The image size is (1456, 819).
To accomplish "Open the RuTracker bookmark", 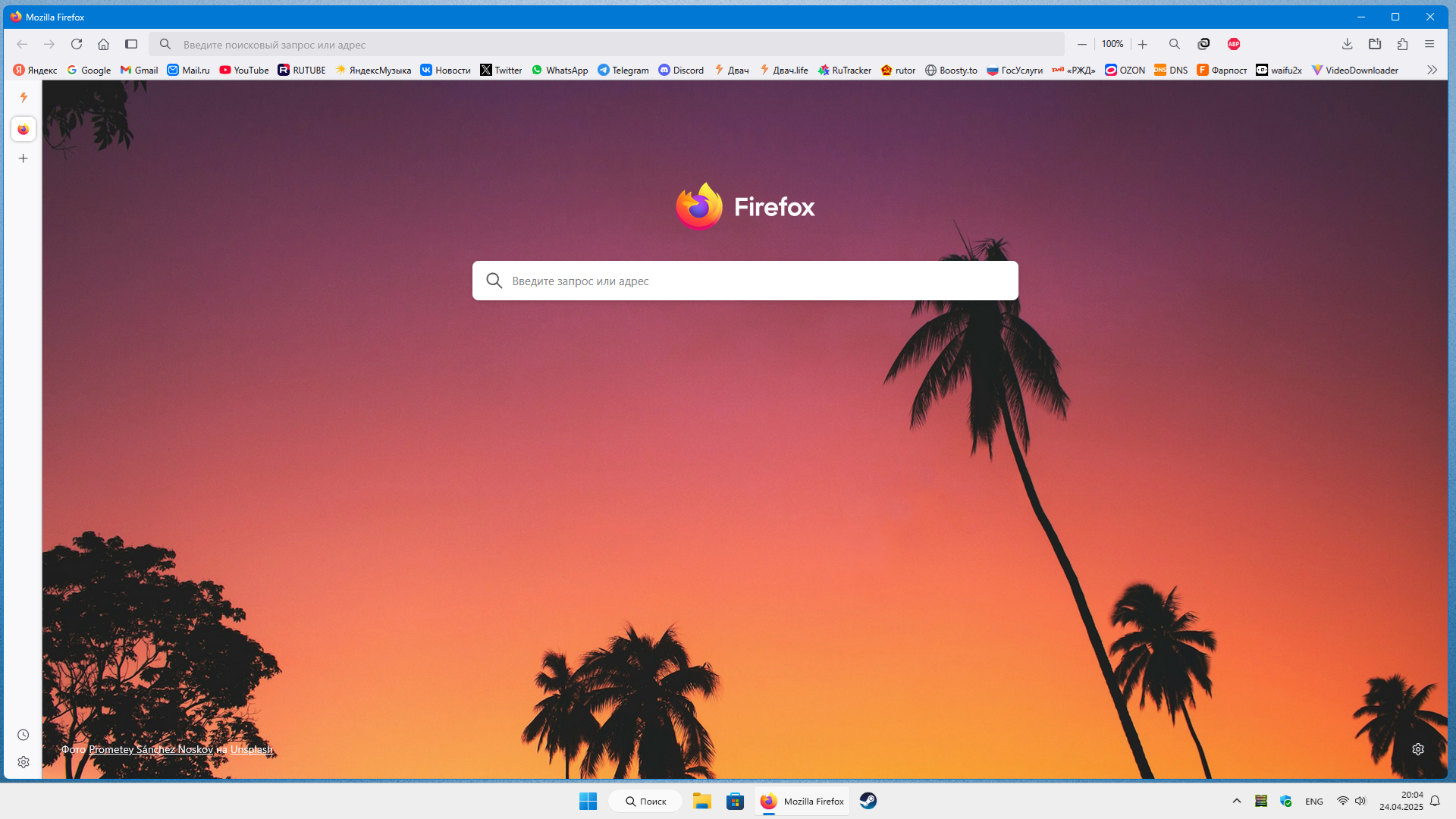I will (845, 70).
